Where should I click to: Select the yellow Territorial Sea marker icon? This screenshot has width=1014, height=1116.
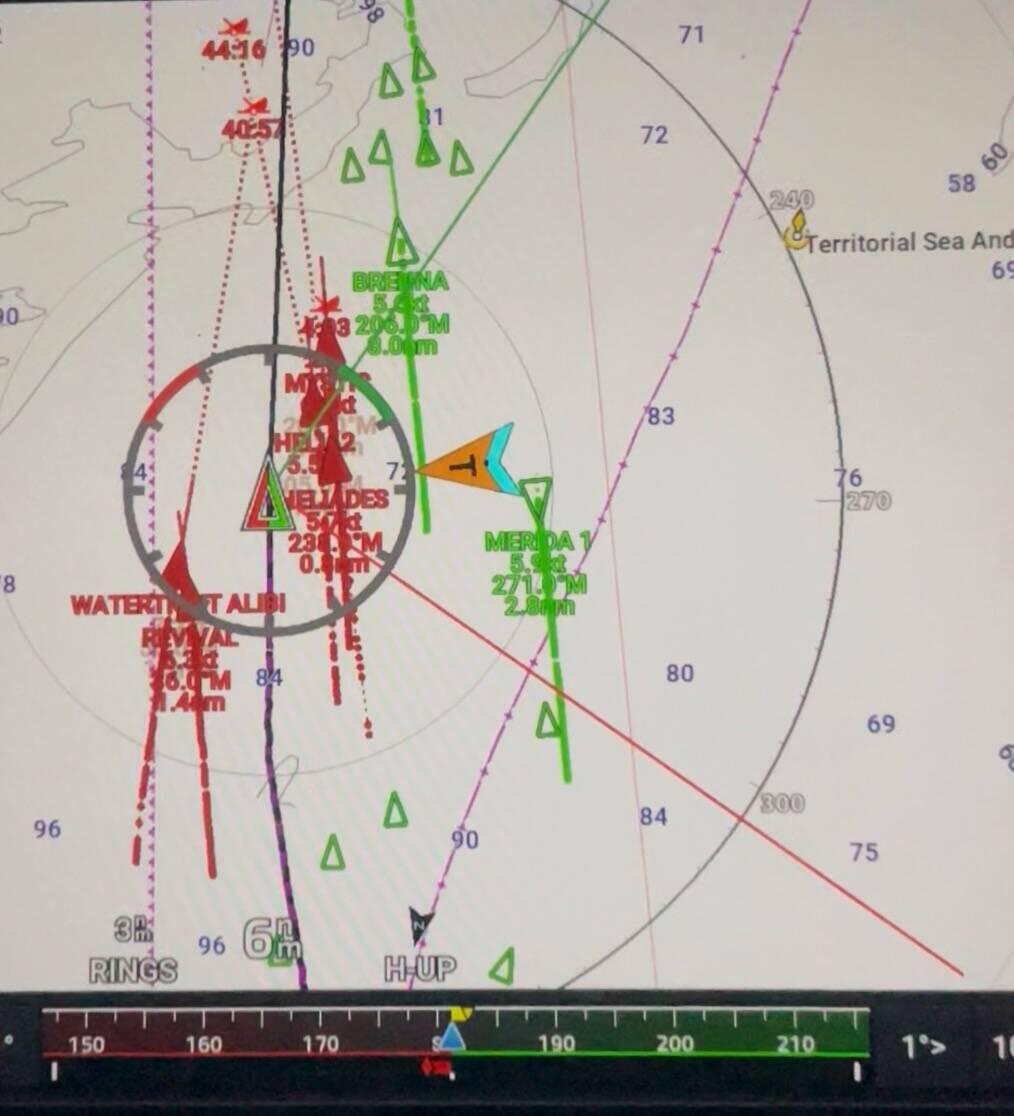(x=796, y=231)
